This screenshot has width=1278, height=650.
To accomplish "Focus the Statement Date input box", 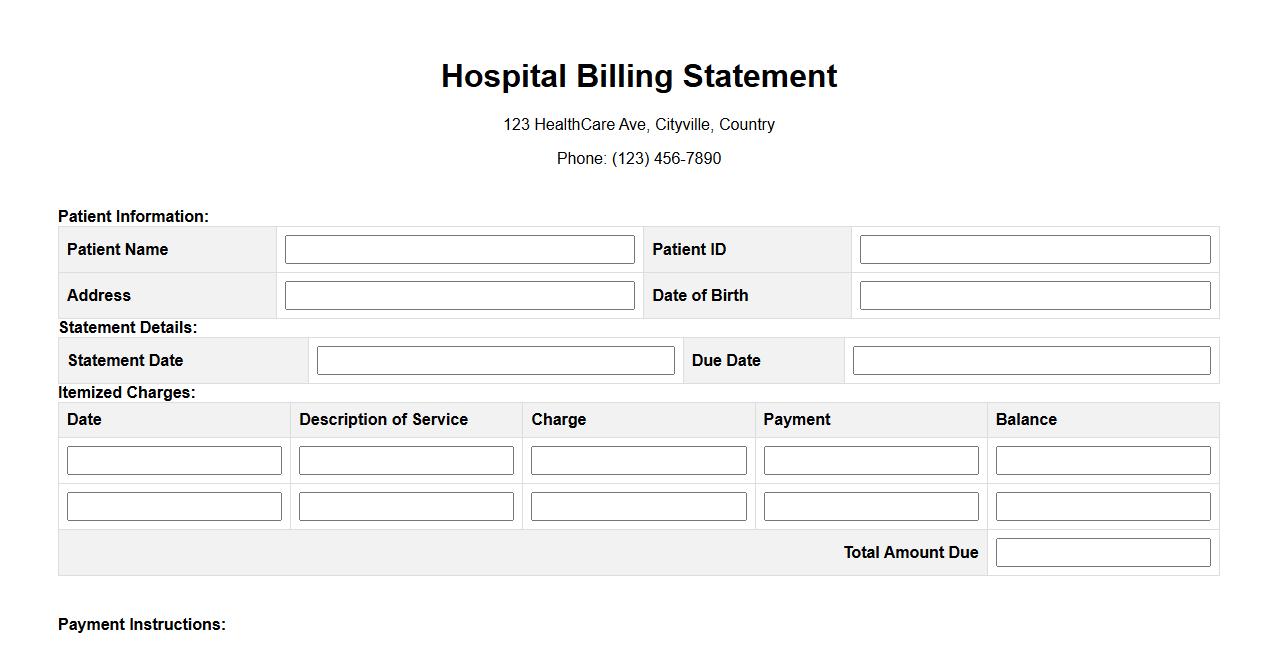I will tap(495, 361).
